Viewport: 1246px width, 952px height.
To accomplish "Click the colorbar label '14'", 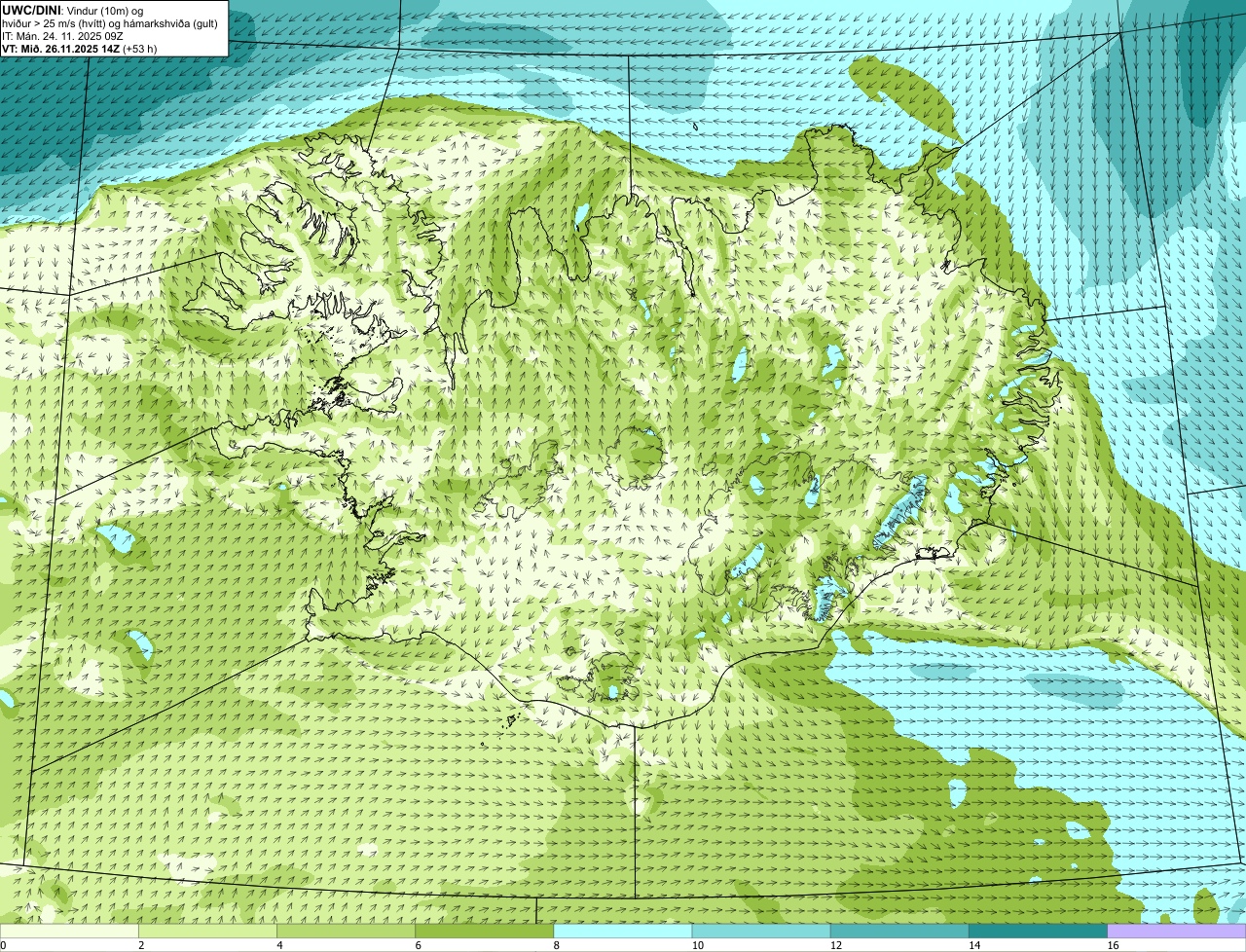I will click(x=974, y=945).
